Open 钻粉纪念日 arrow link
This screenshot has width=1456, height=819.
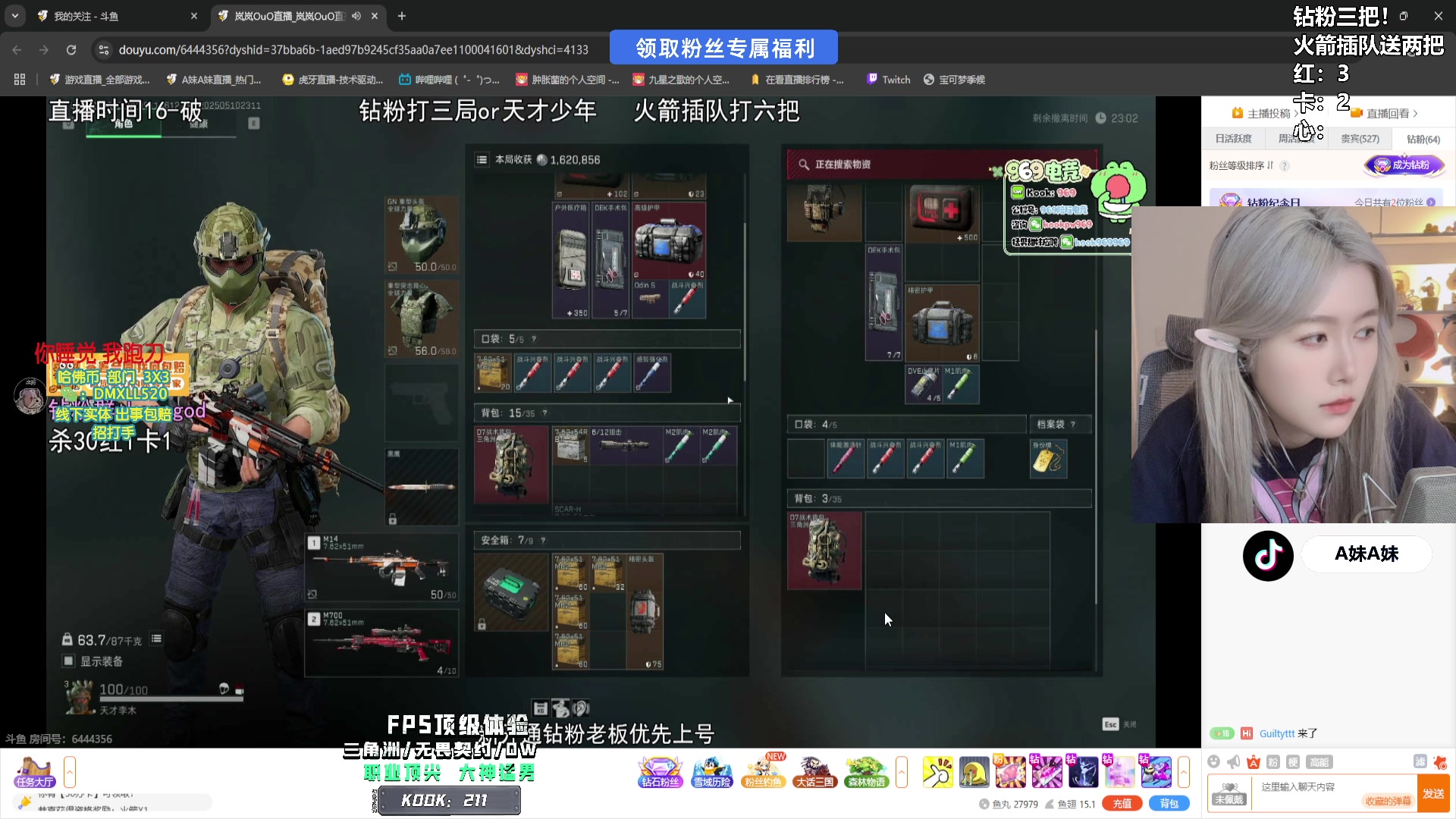[x=1431, y=202]
